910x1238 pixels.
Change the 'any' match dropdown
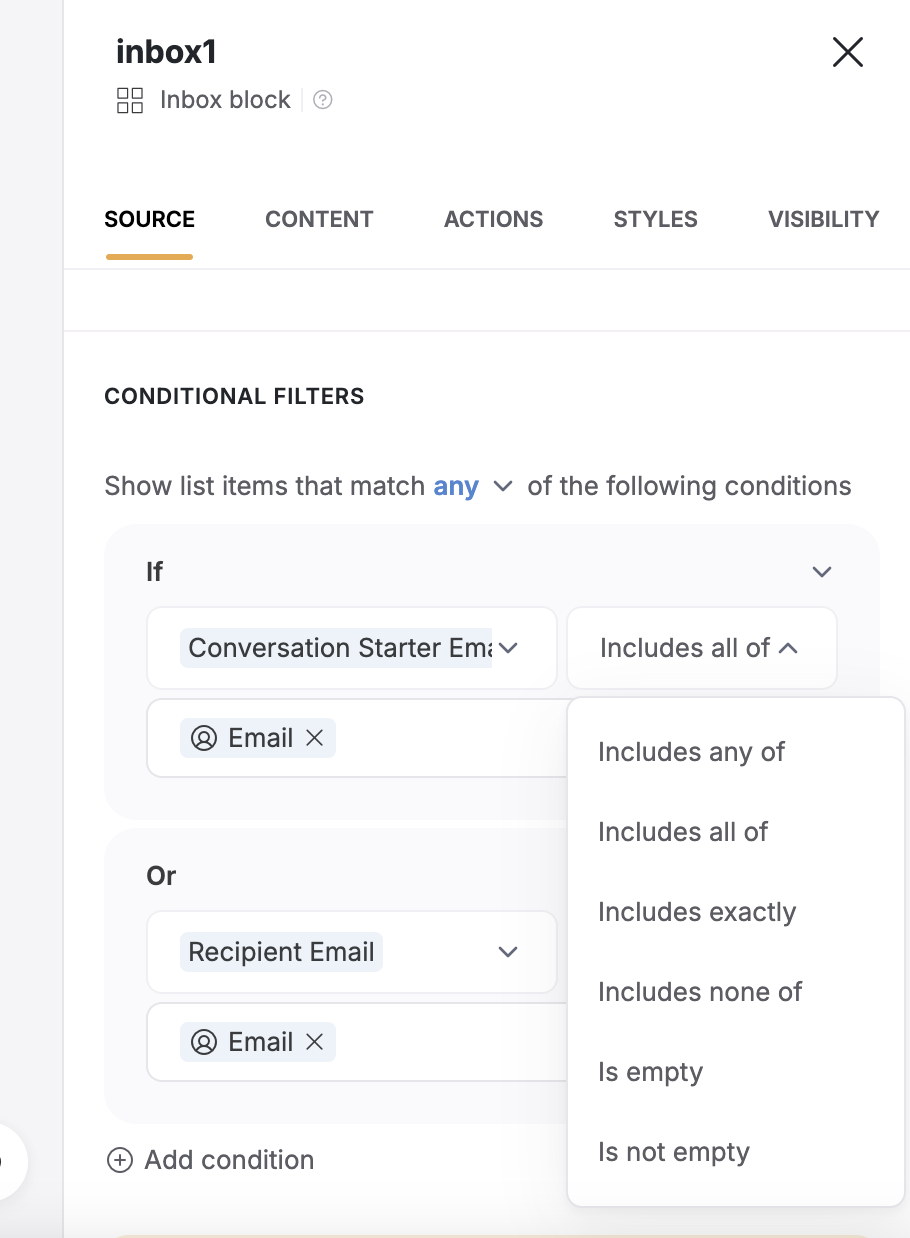click(473, 487)
